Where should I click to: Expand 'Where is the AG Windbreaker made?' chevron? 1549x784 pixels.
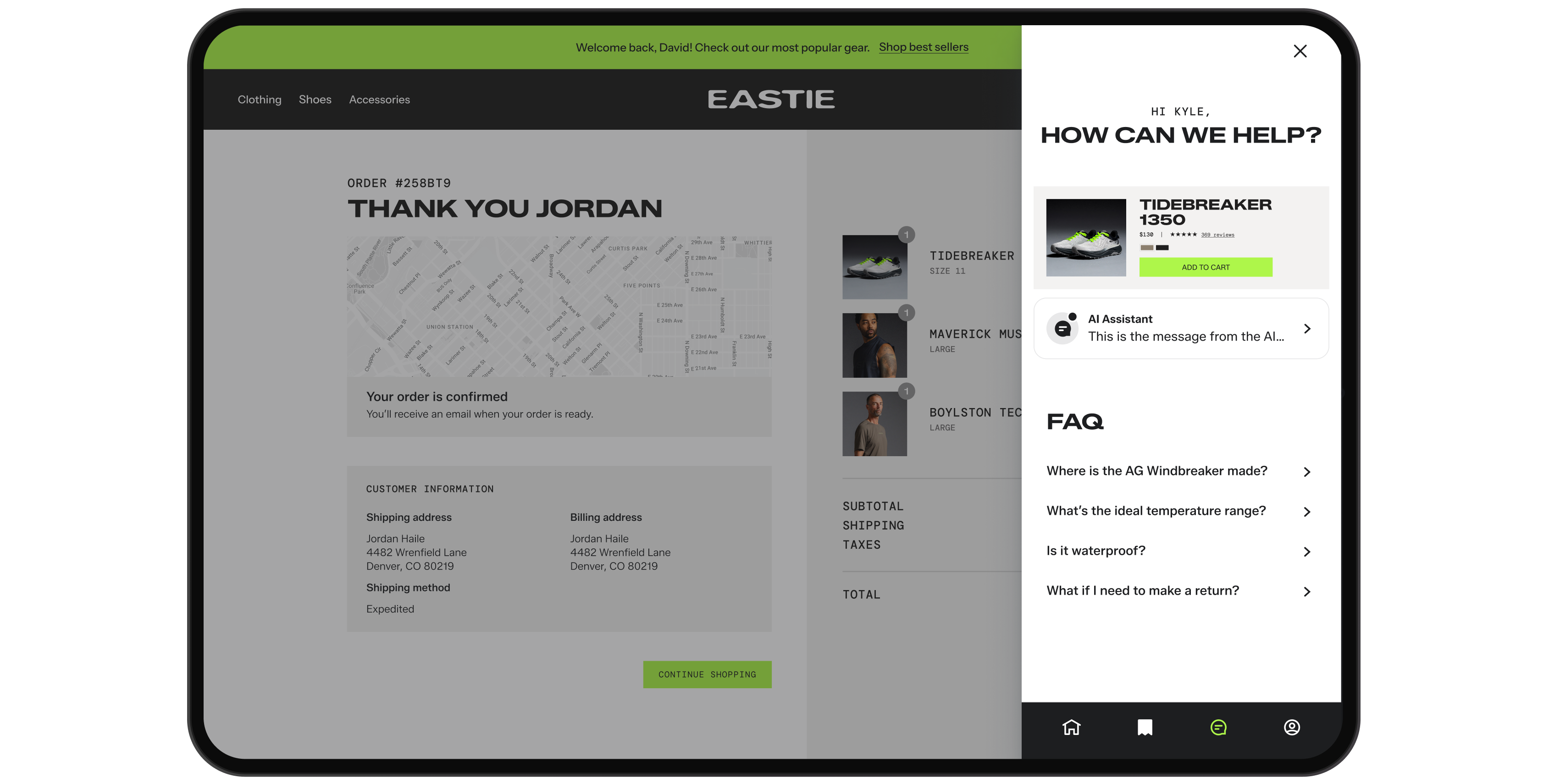1307,472
